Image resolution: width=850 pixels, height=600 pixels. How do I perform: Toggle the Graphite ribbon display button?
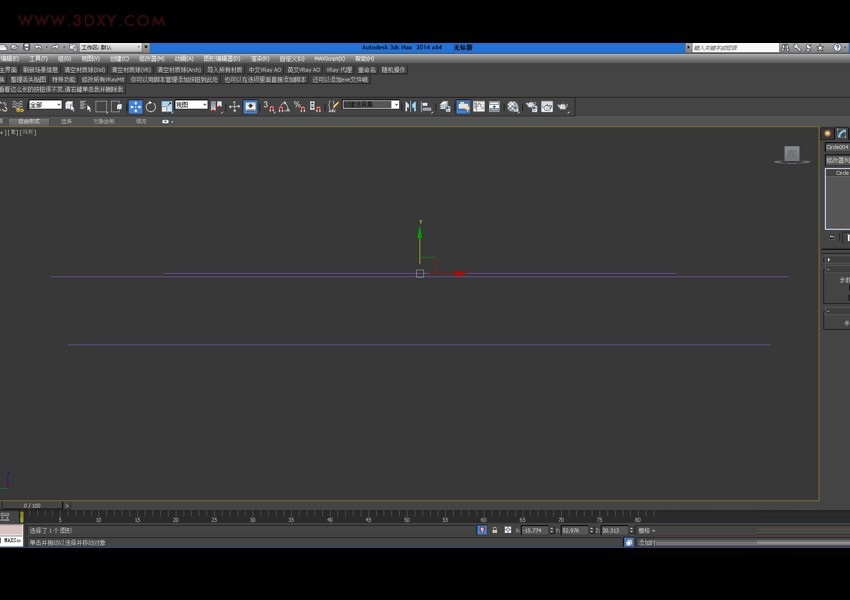(x=462, y=107)
